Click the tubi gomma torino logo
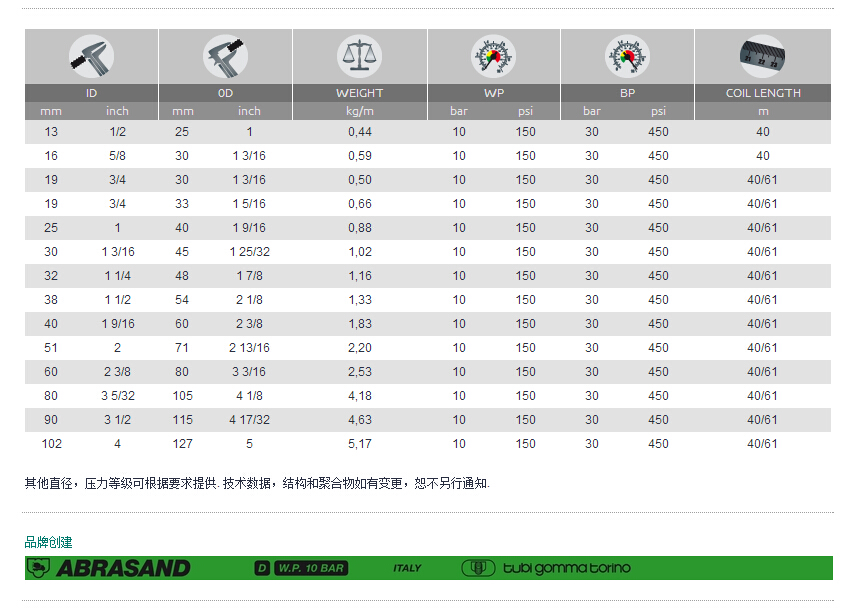856x609 pixels. pos(546,568)
